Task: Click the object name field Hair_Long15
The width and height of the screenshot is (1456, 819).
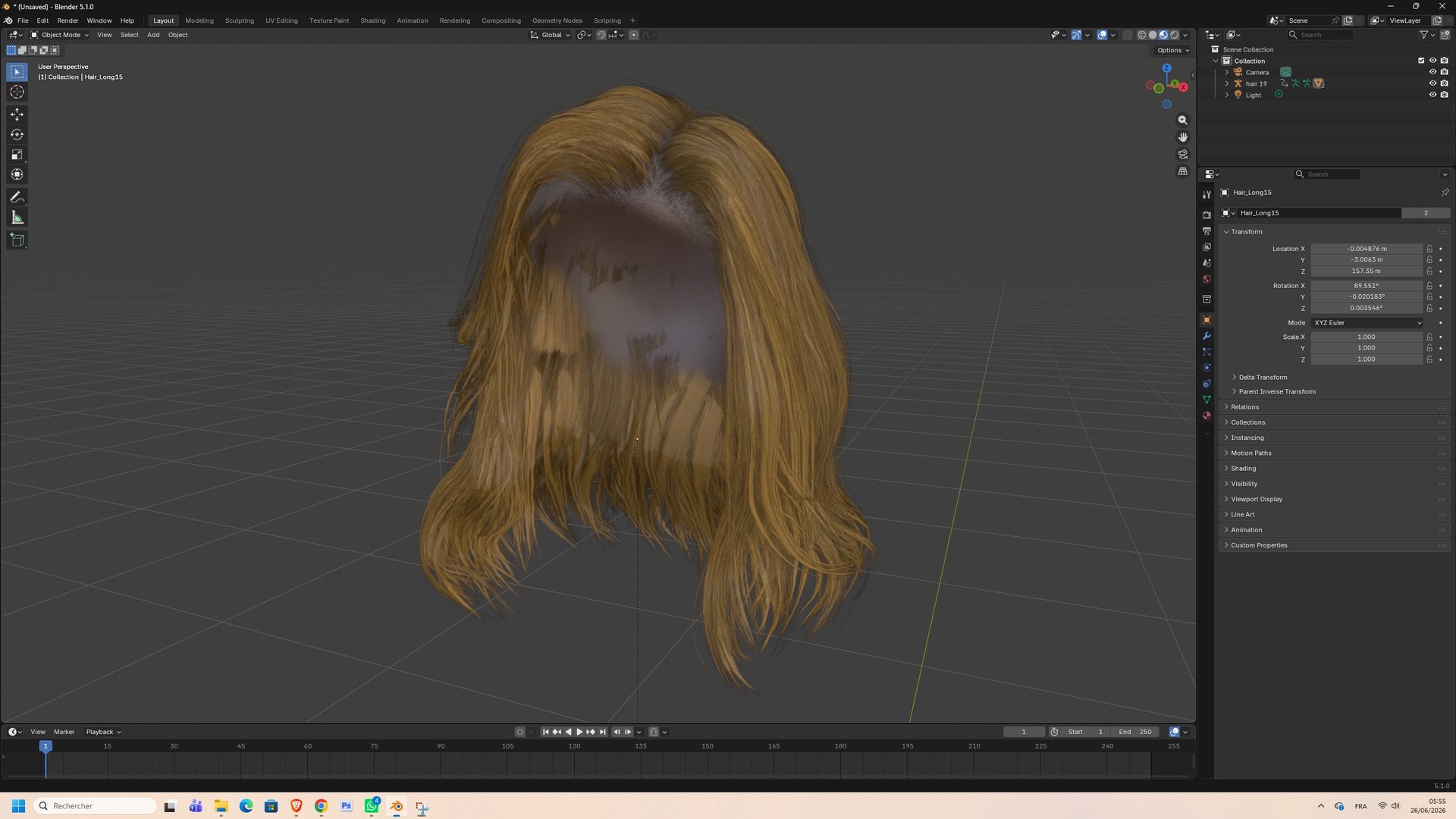Action: pos(1319,213)
